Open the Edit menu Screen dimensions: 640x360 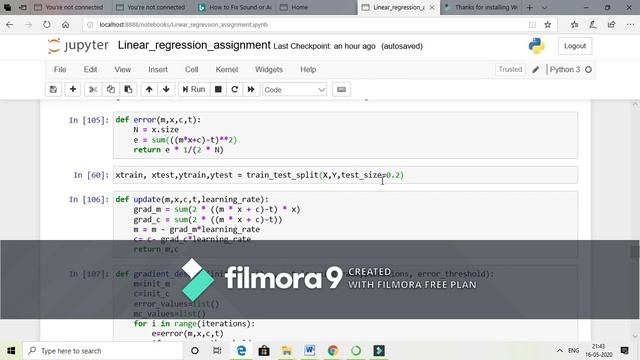pos(90,69)
